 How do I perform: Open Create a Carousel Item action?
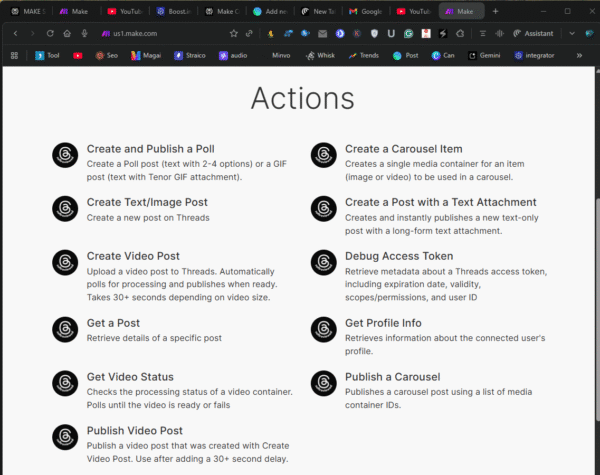[404, 149]
